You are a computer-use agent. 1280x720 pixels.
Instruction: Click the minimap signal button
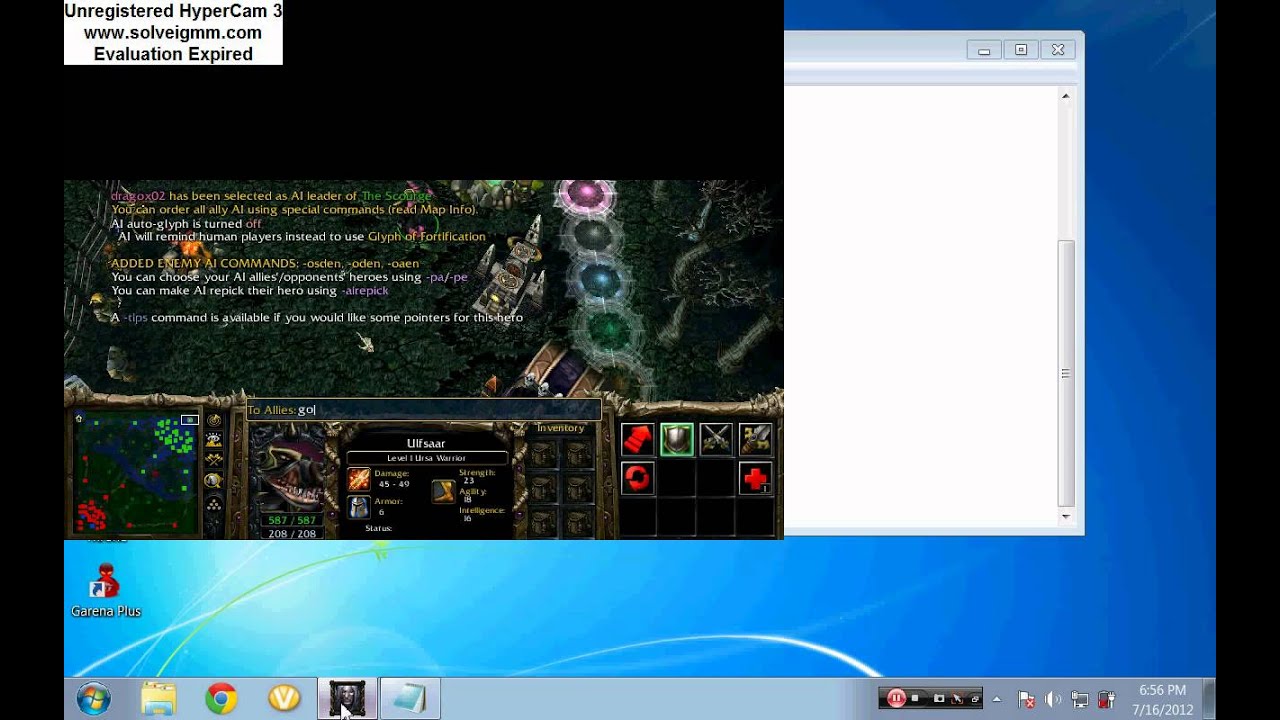(214, 420)
